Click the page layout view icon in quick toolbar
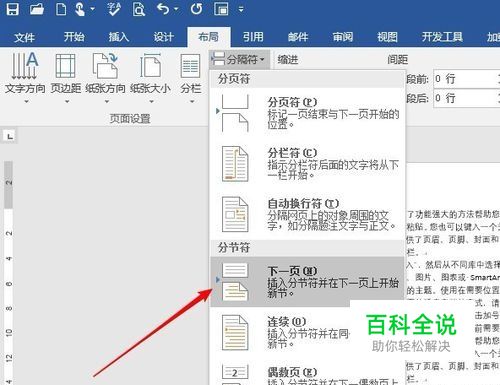 coord(221,9)
